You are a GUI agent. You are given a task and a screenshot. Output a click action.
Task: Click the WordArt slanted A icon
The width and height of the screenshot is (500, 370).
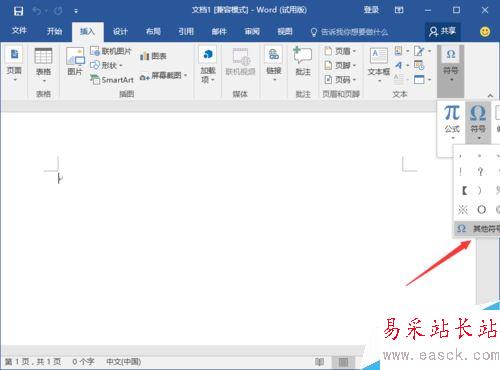tap(399, 65)
